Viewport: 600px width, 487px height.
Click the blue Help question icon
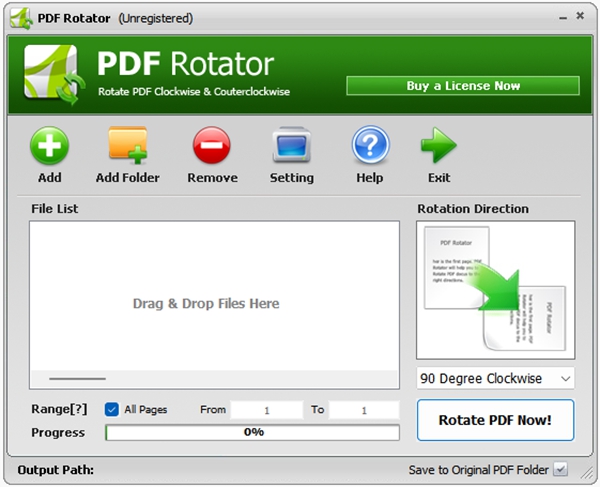370,148
